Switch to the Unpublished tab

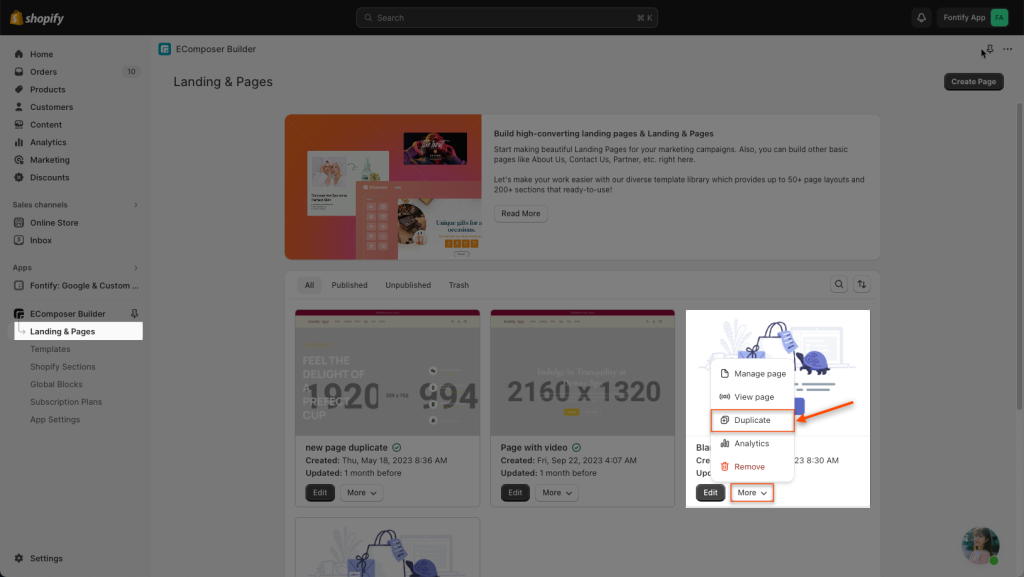point(408,285)
